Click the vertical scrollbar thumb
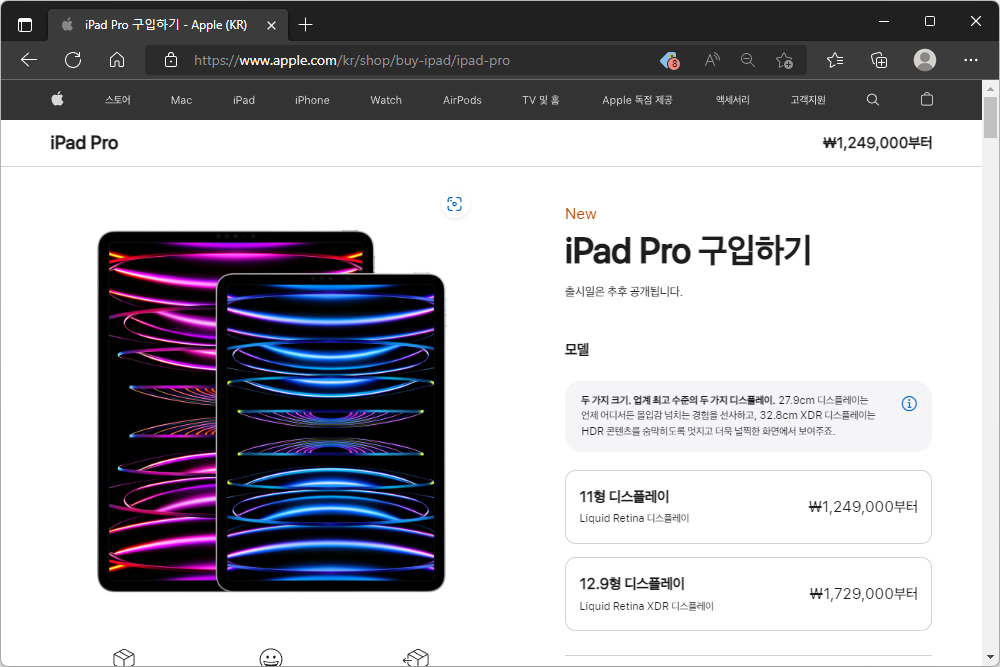1000x667 pixels. tap(990, 117)
